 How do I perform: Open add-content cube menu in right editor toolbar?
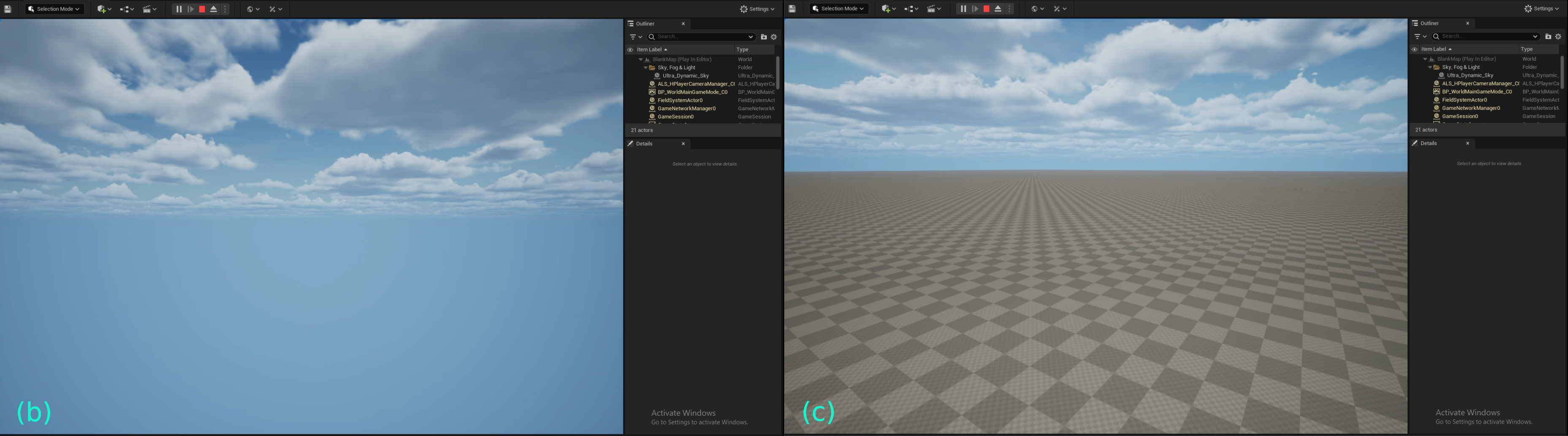coord(888,8)
